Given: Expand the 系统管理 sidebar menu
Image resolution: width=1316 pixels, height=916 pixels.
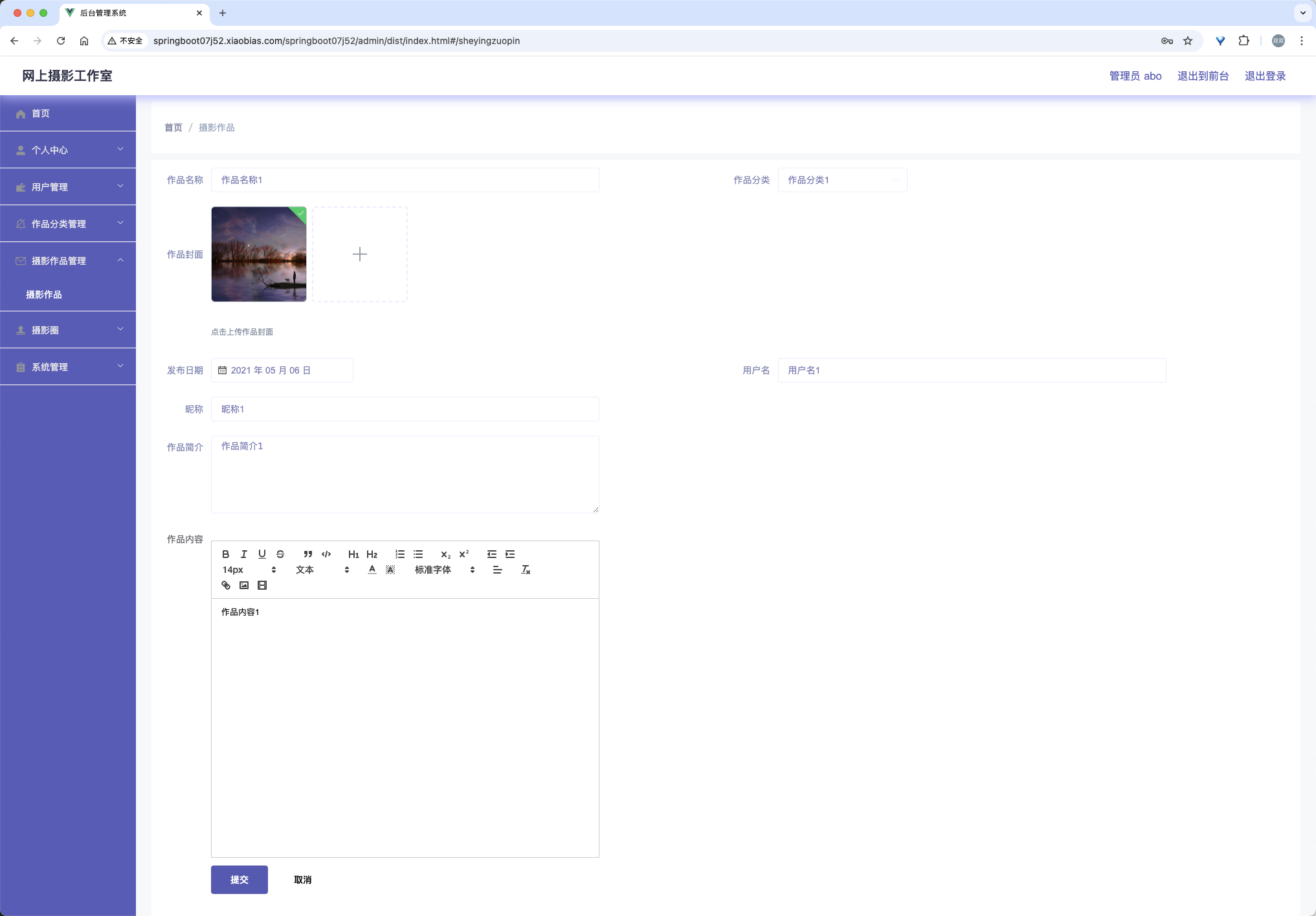Looking at the screenshot, I should [68, 366].
